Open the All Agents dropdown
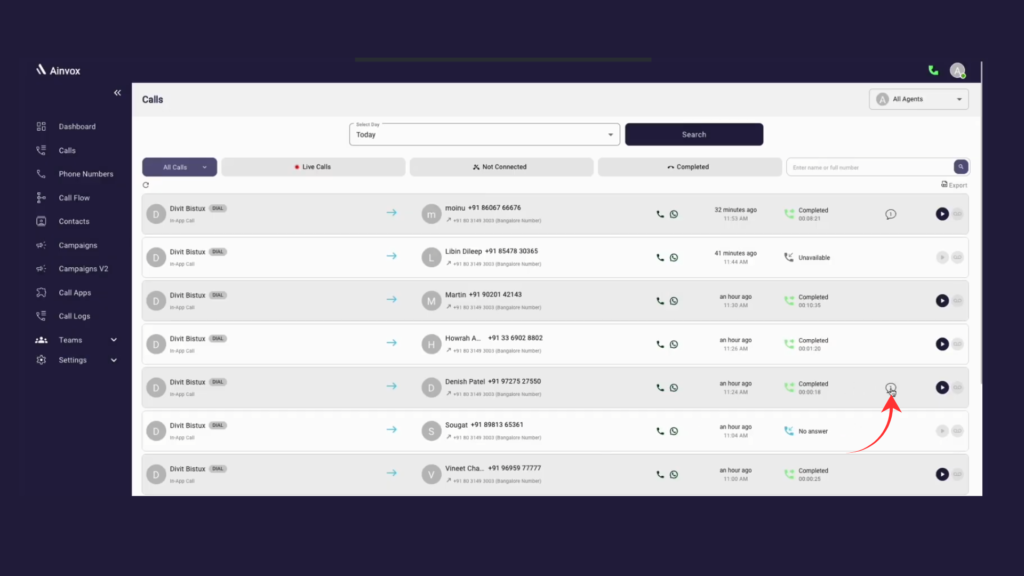1024x576 pixels. click(918, 98)
